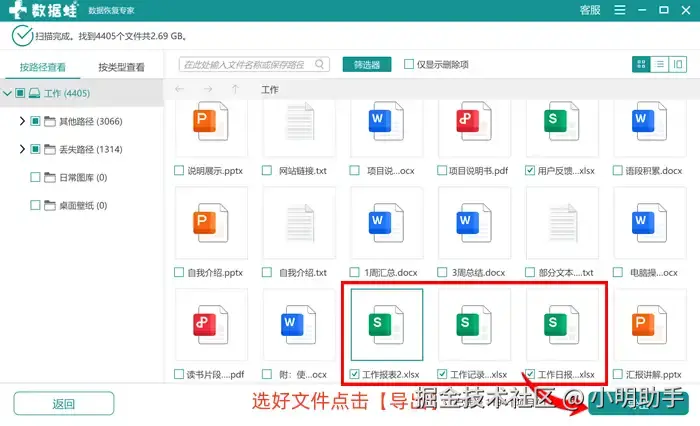Select the 项目说明书.pdf file icon

coord(474,121)
